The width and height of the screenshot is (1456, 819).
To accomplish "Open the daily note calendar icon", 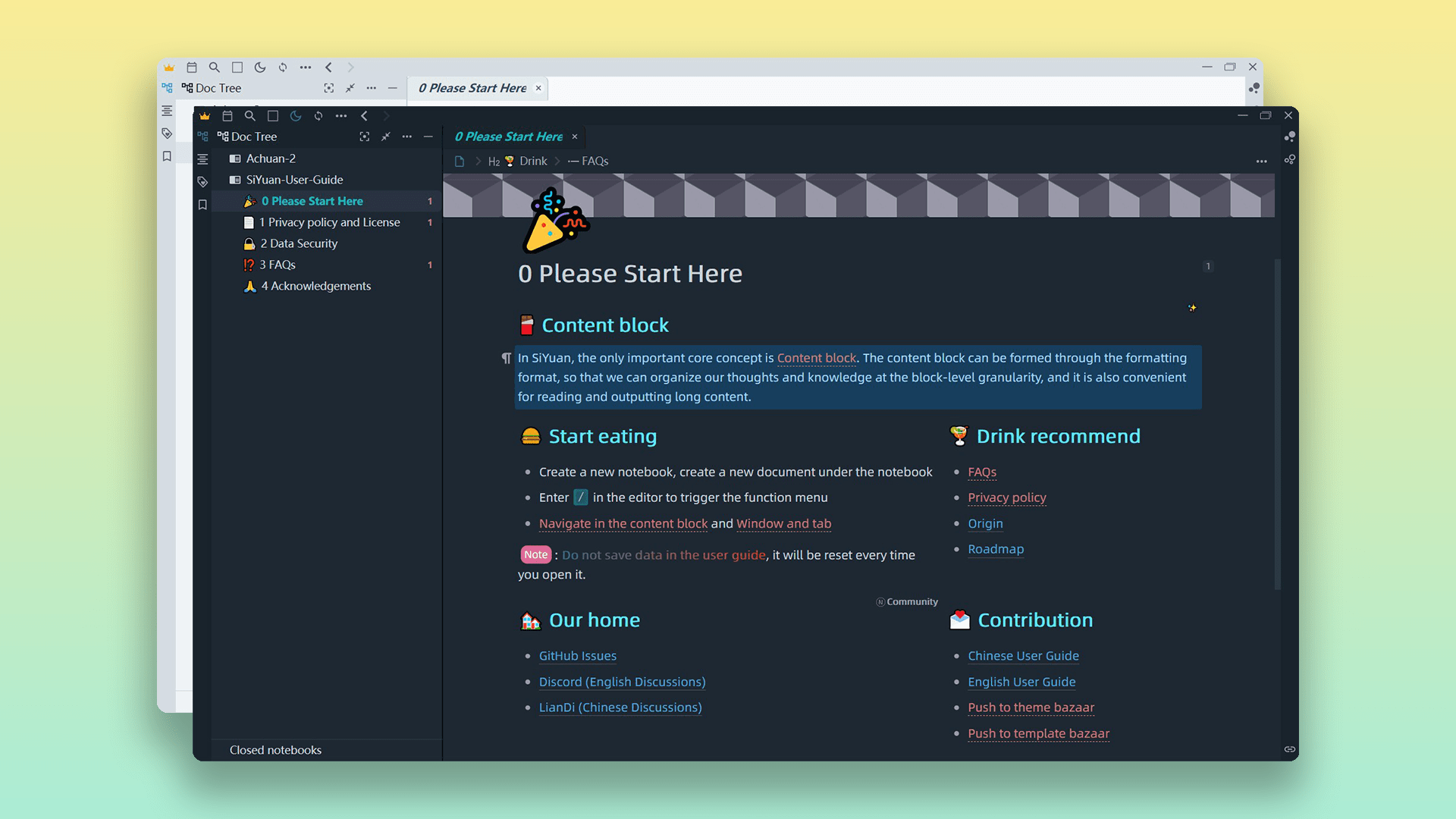I will pos(227,116).
